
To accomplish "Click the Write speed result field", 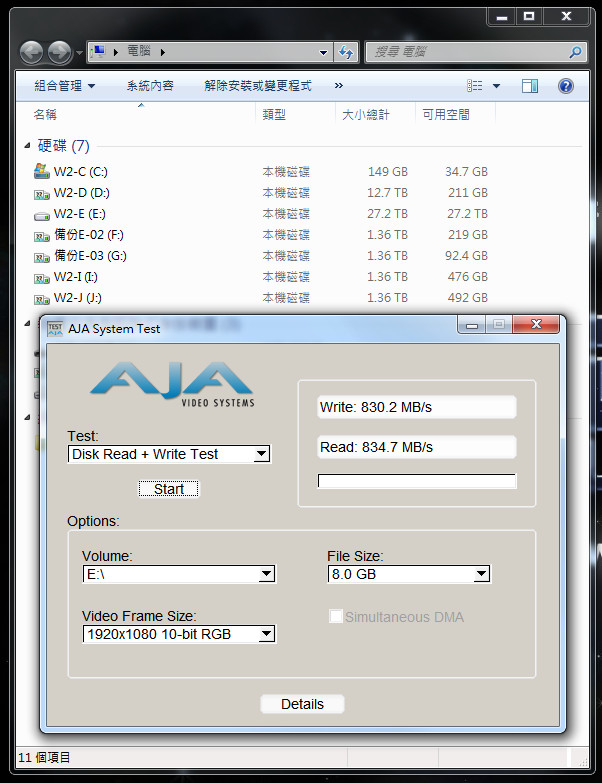I will pyautogui.click(x=417, y=407).
